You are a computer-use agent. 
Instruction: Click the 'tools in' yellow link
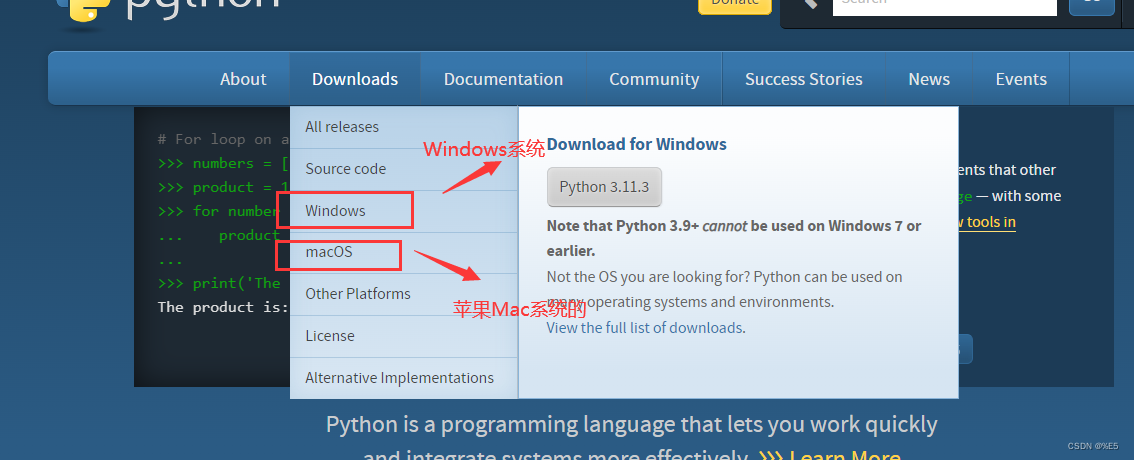[986, 222]
